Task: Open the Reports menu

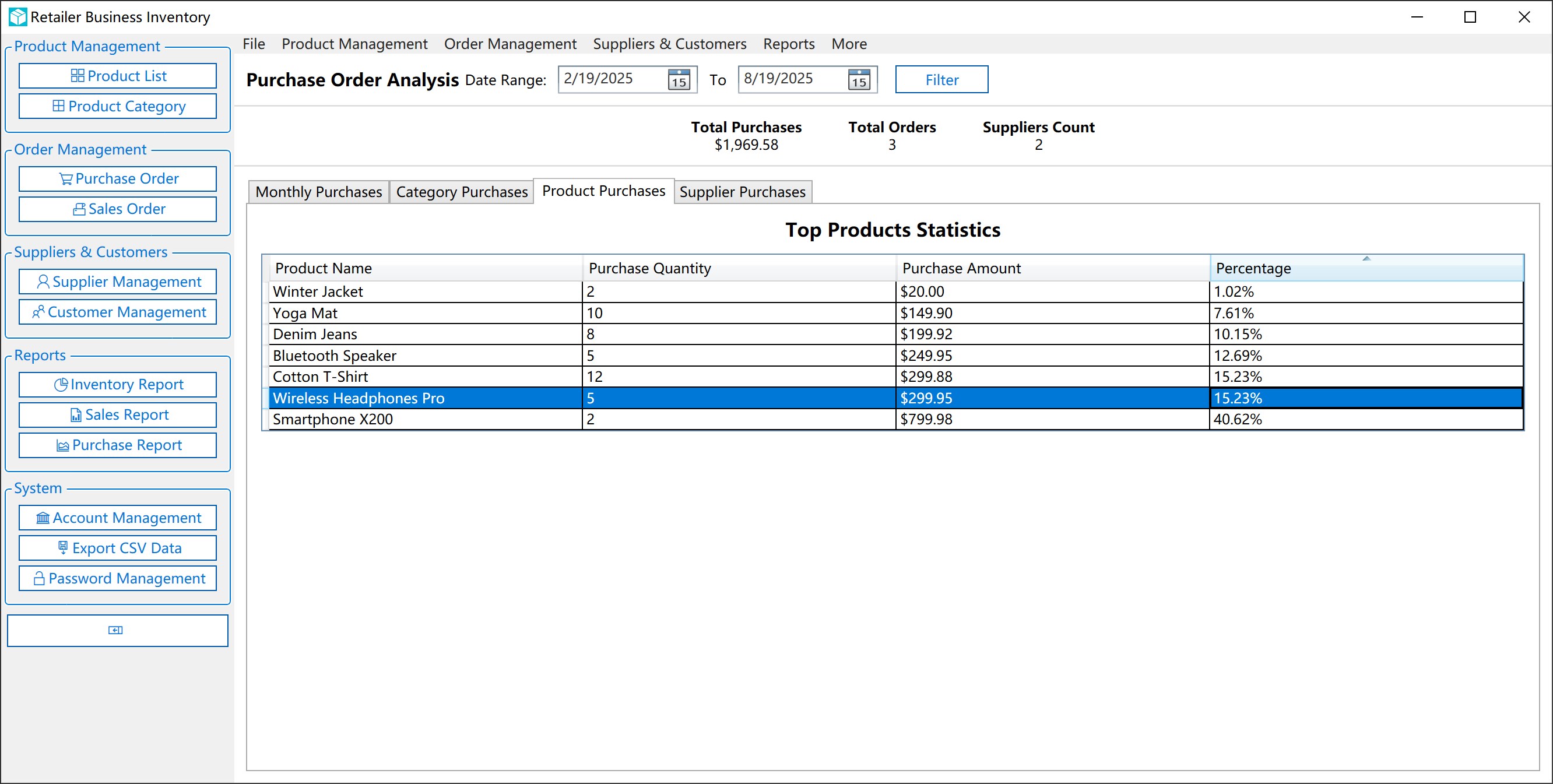Action: click(789, 43)
